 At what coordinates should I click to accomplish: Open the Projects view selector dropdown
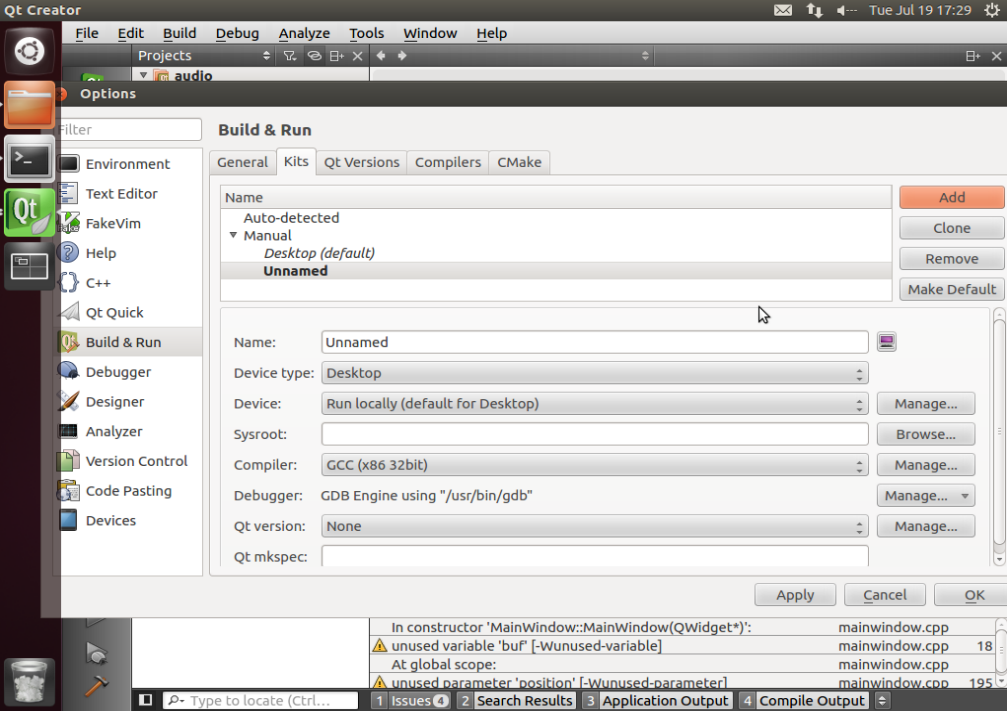click(x=203, y=56)
